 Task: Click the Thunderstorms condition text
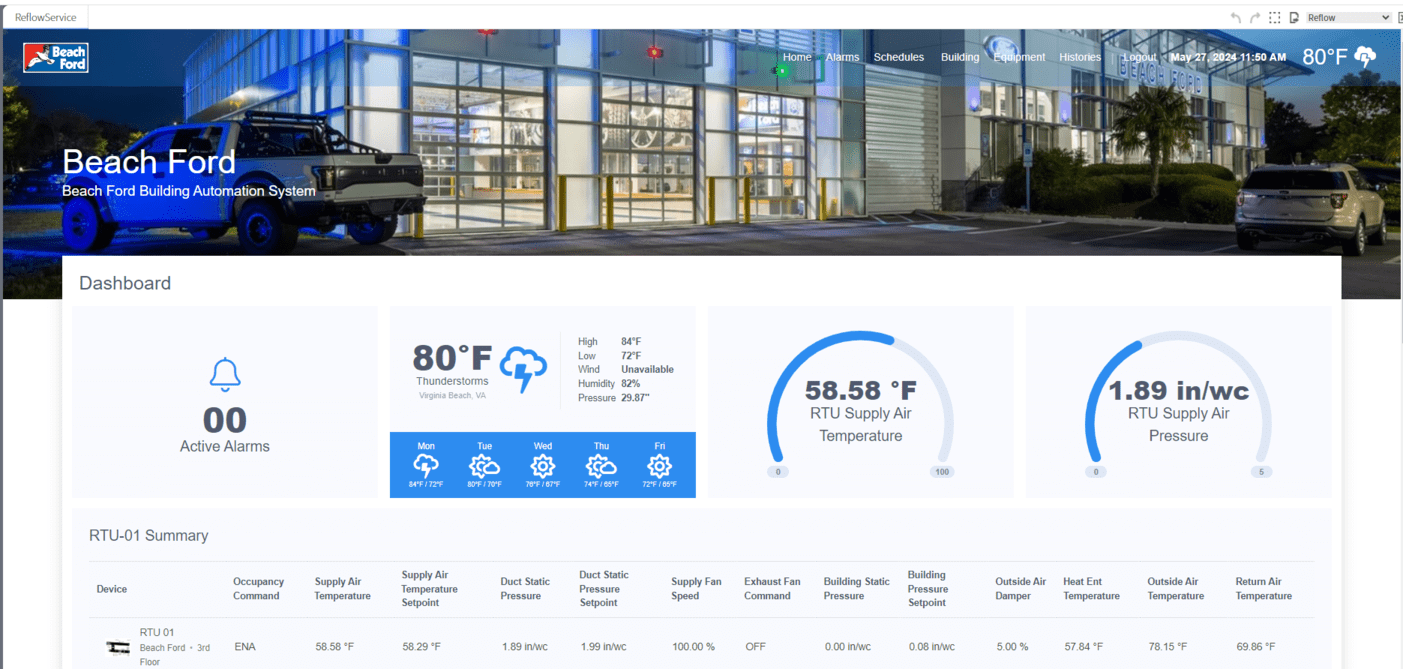452,381
